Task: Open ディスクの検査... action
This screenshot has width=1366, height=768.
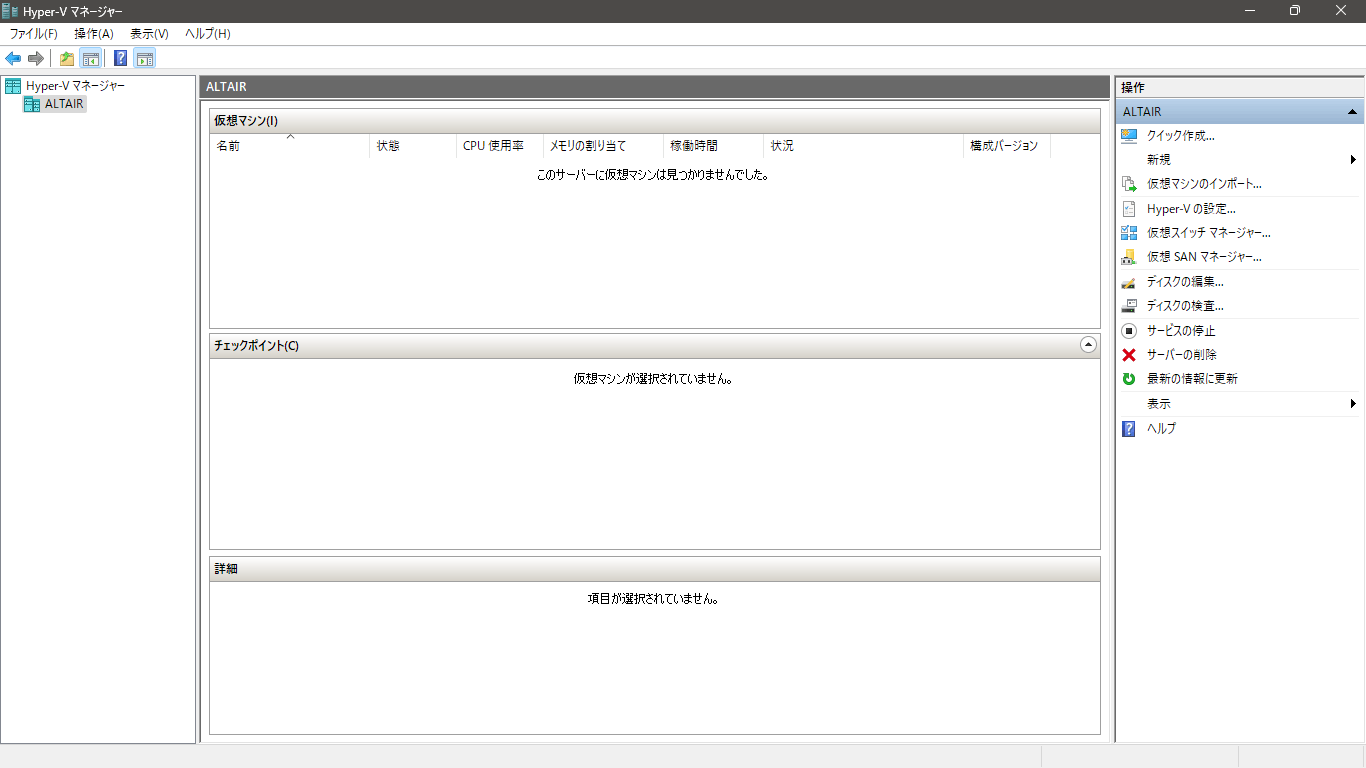Action: point(1185,306)
